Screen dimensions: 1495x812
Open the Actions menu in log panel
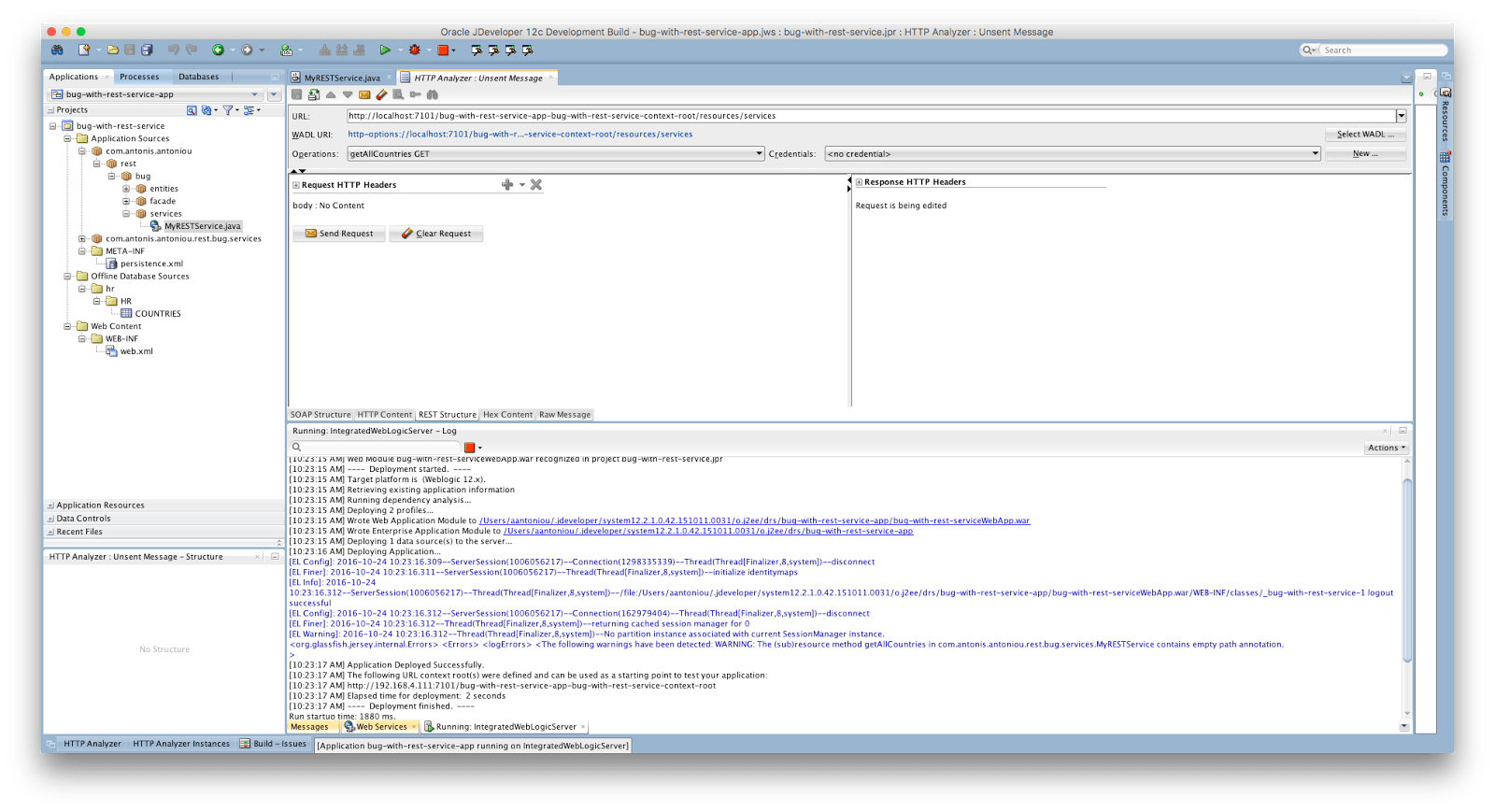(x=1387, y=448)
